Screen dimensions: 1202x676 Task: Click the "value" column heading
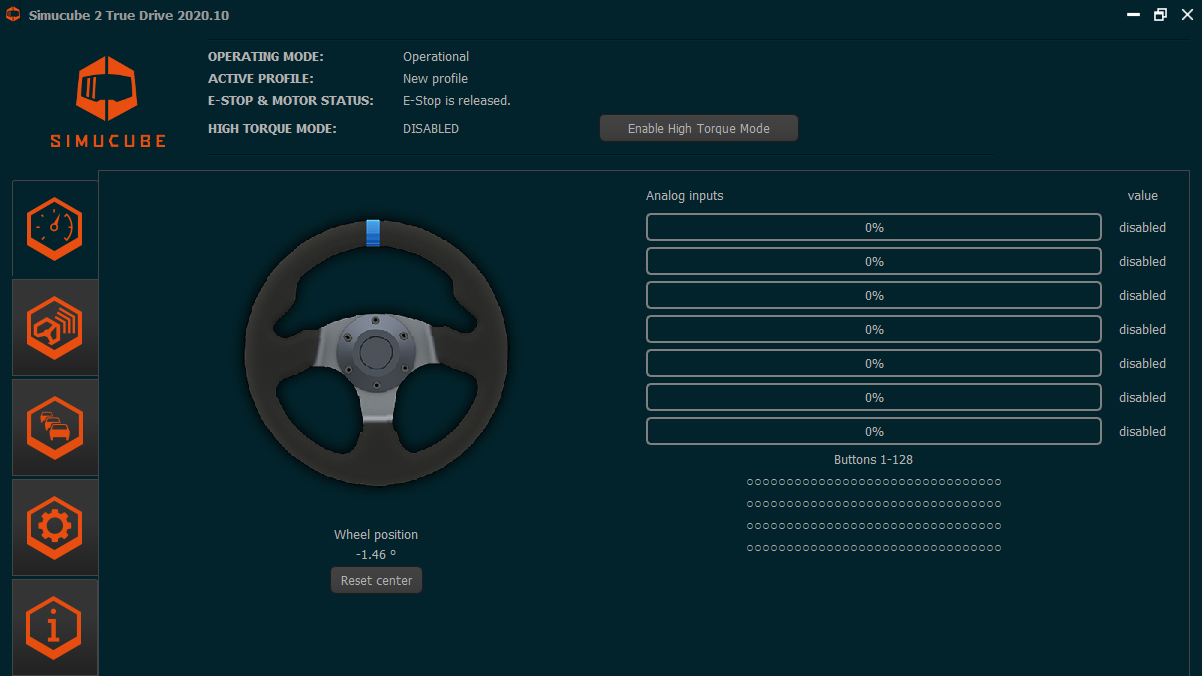click(x=1143, y=196)
